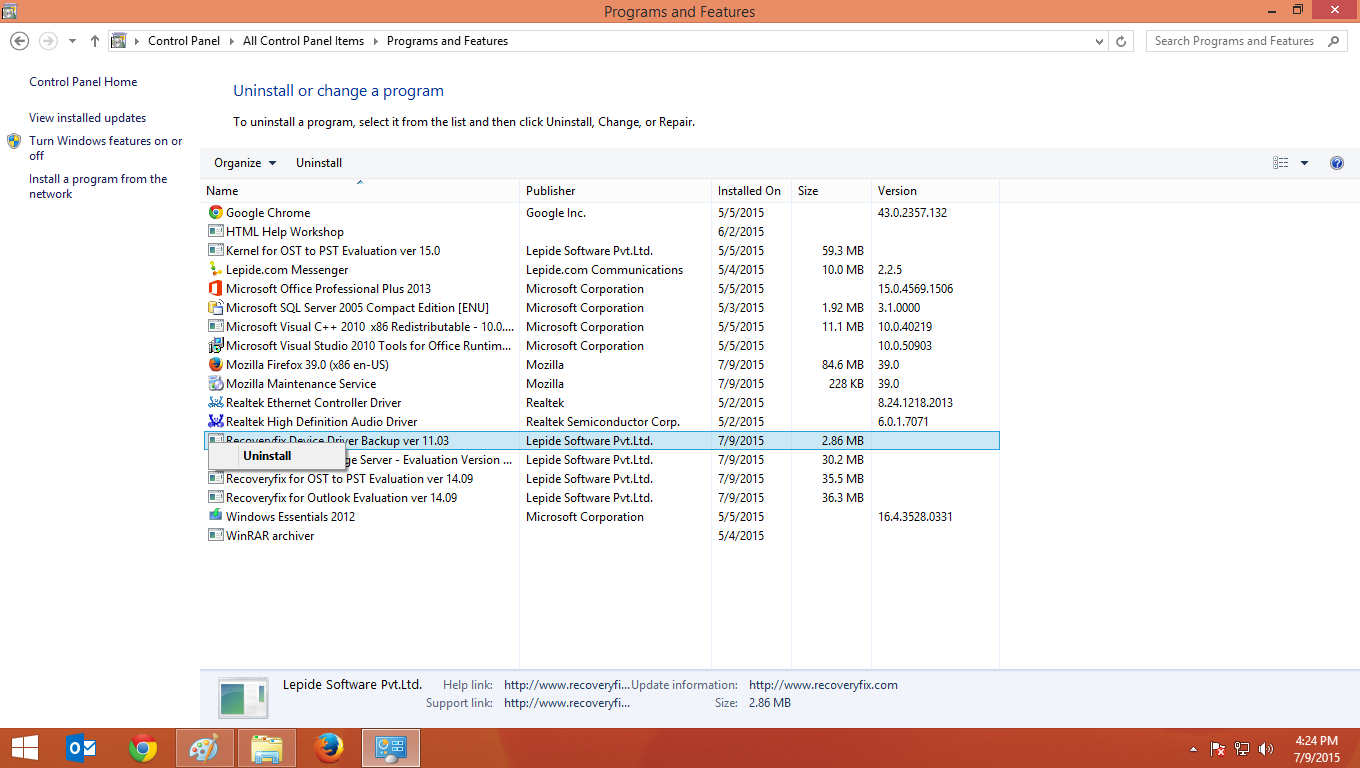This screenshot has height=768, width=1360.
Task: Select Recoveryfix for Outlook Evaluation ver 14.09
Action: (x=601, y=498)
